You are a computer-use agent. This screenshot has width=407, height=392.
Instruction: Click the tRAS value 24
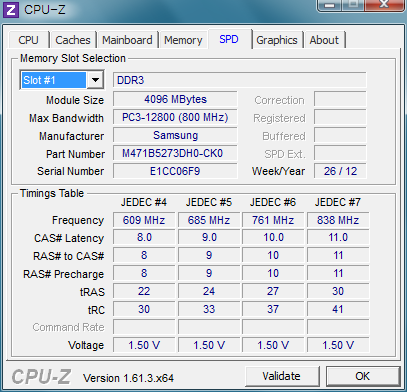(x=209, y=291)
